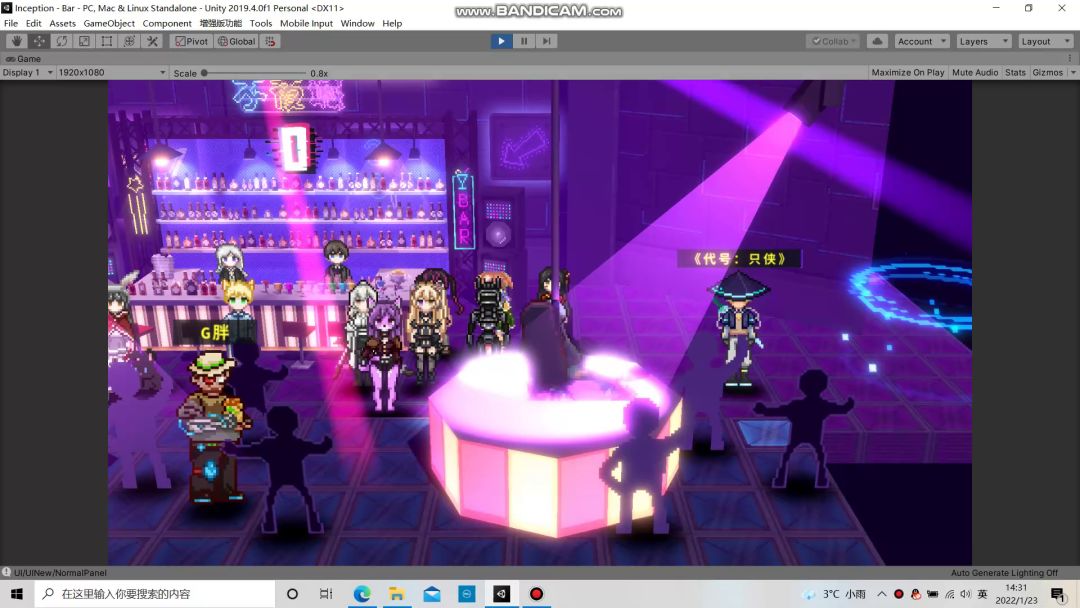The width and height of the screenshot is (1080, 608).
Task: Toggle Mute Audio in Game view
Action: pyautogui.click(x=974, y=73)
